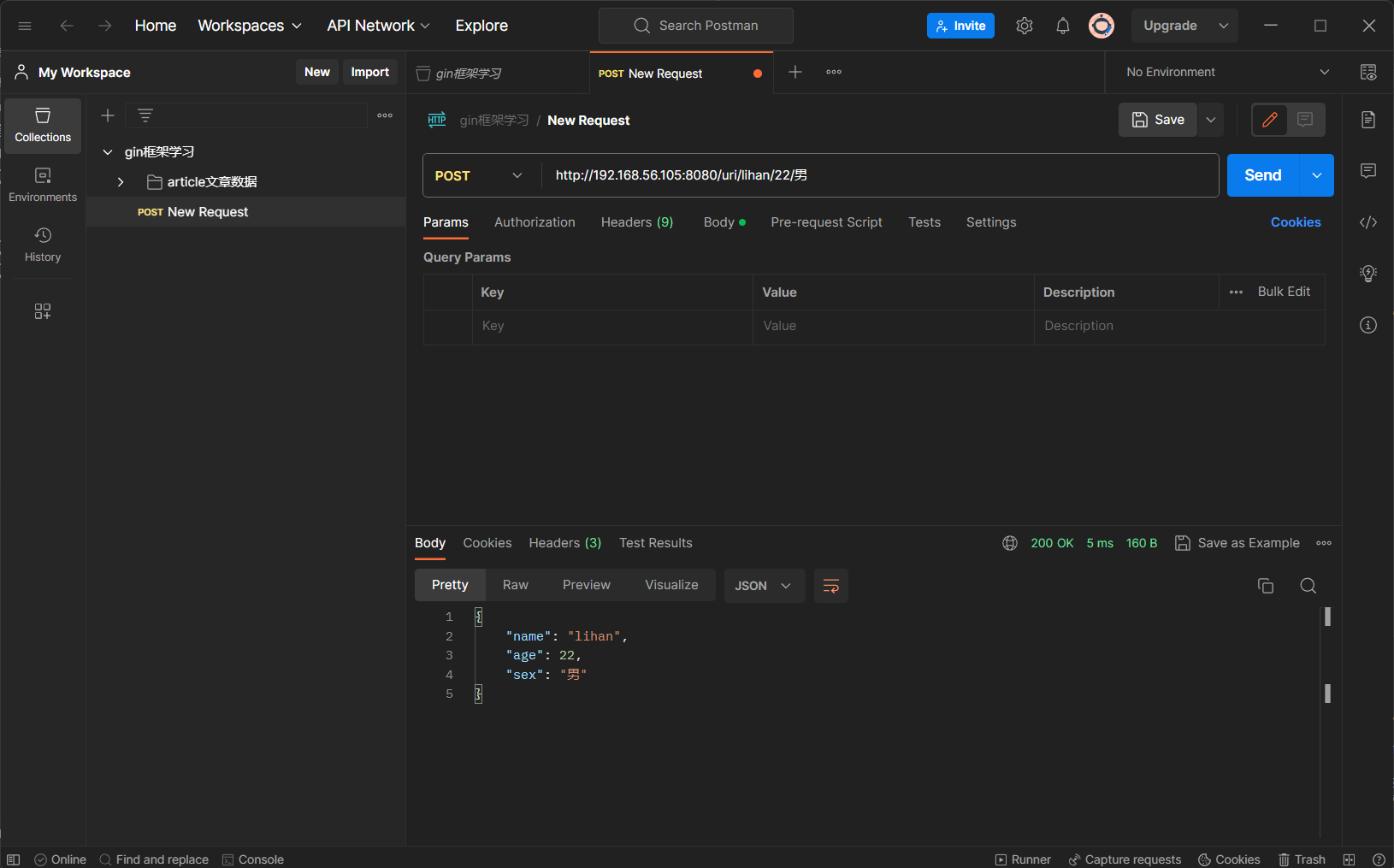Open Settings gear icon
This screenshot has width=1394, height=868.
(1025, 26)
